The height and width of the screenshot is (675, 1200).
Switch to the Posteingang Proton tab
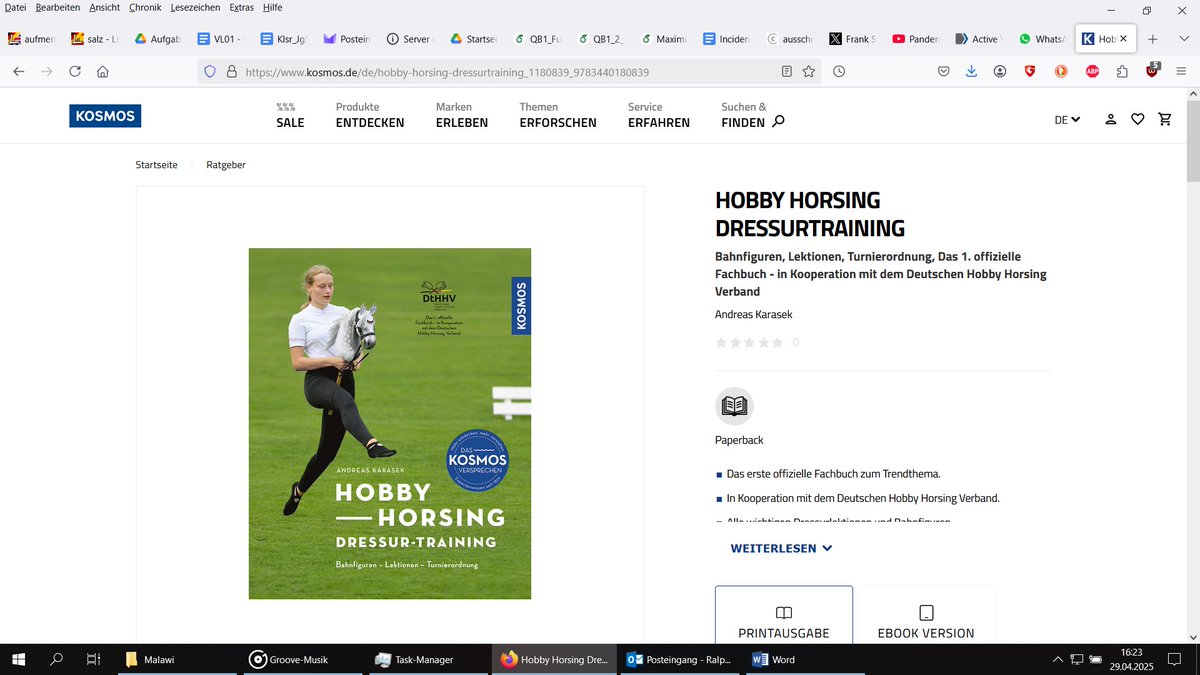(x=346, y=39)
